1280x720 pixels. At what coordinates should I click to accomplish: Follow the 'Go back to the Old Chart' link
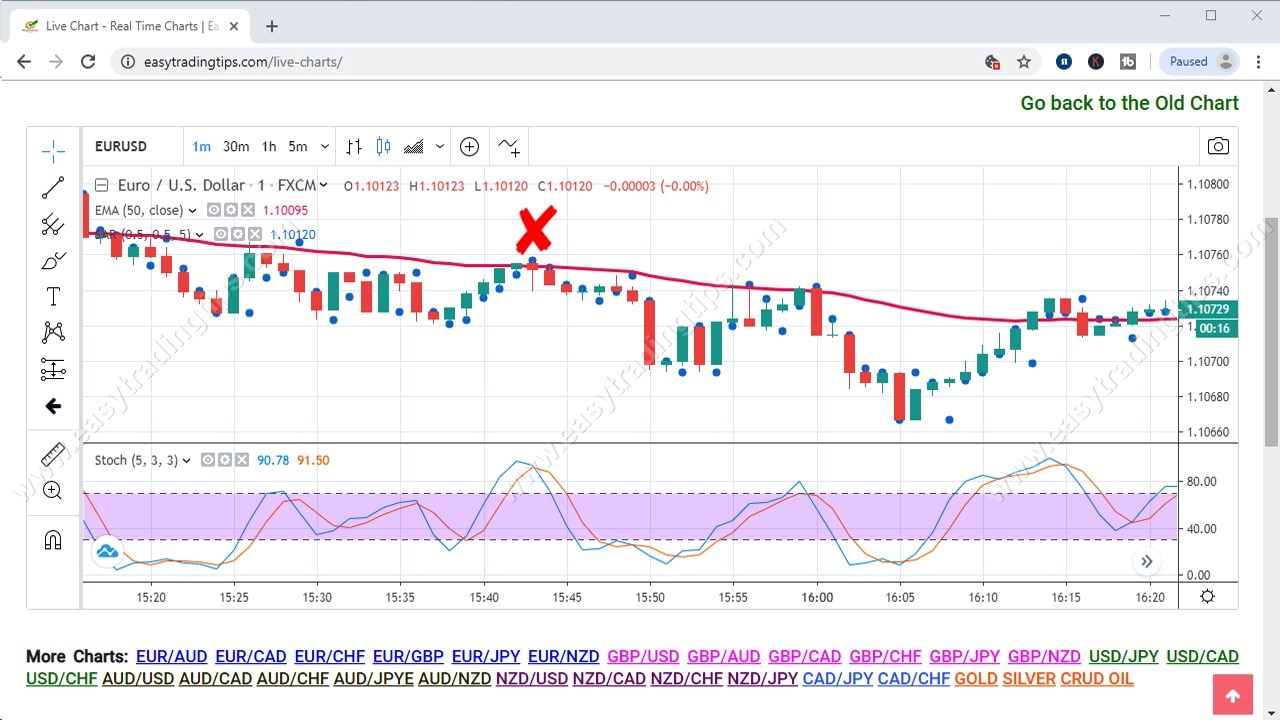[1128, 102]
